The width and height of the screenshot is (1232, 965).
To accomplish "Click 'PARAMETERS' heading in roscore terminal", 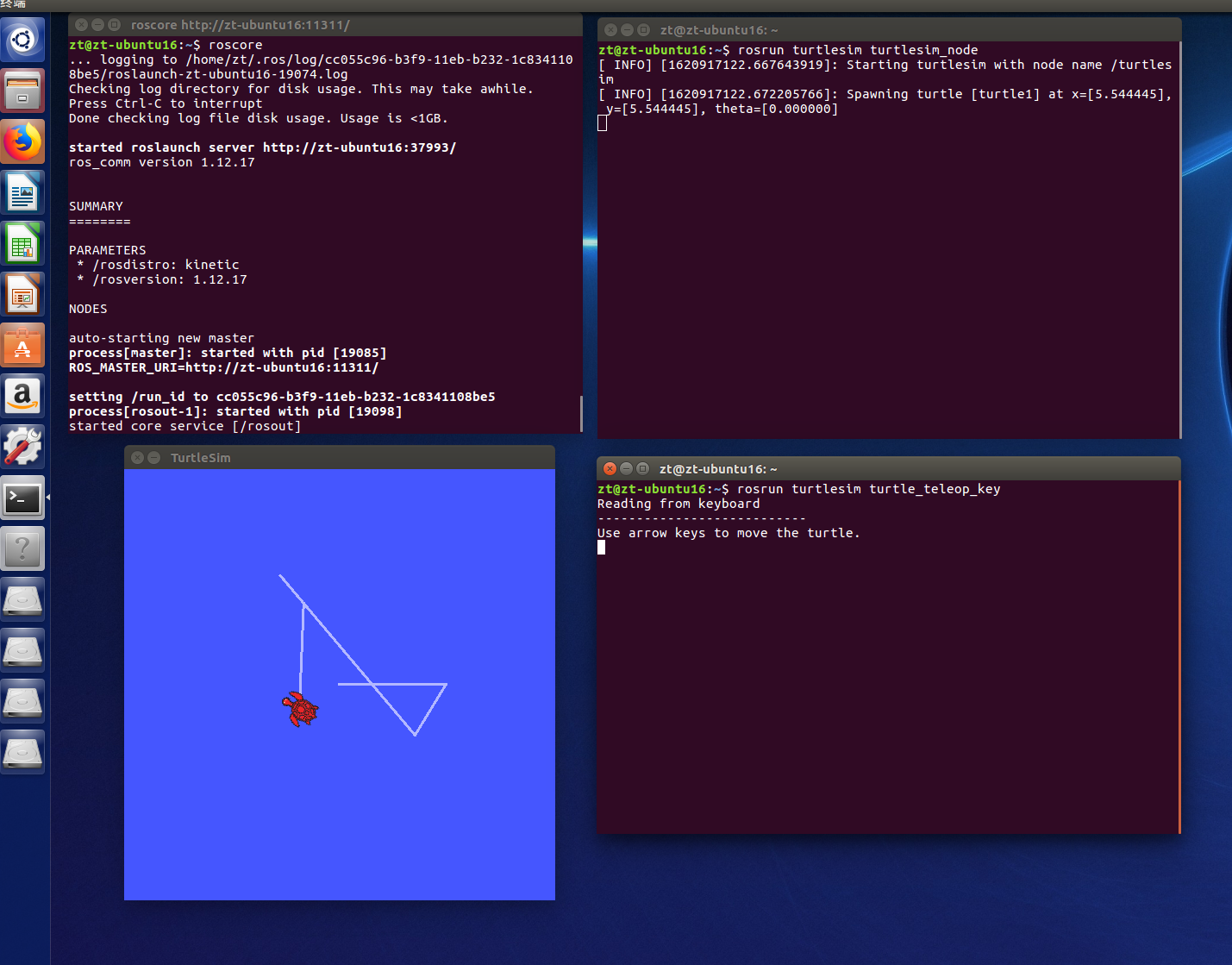I will point(108,250).
